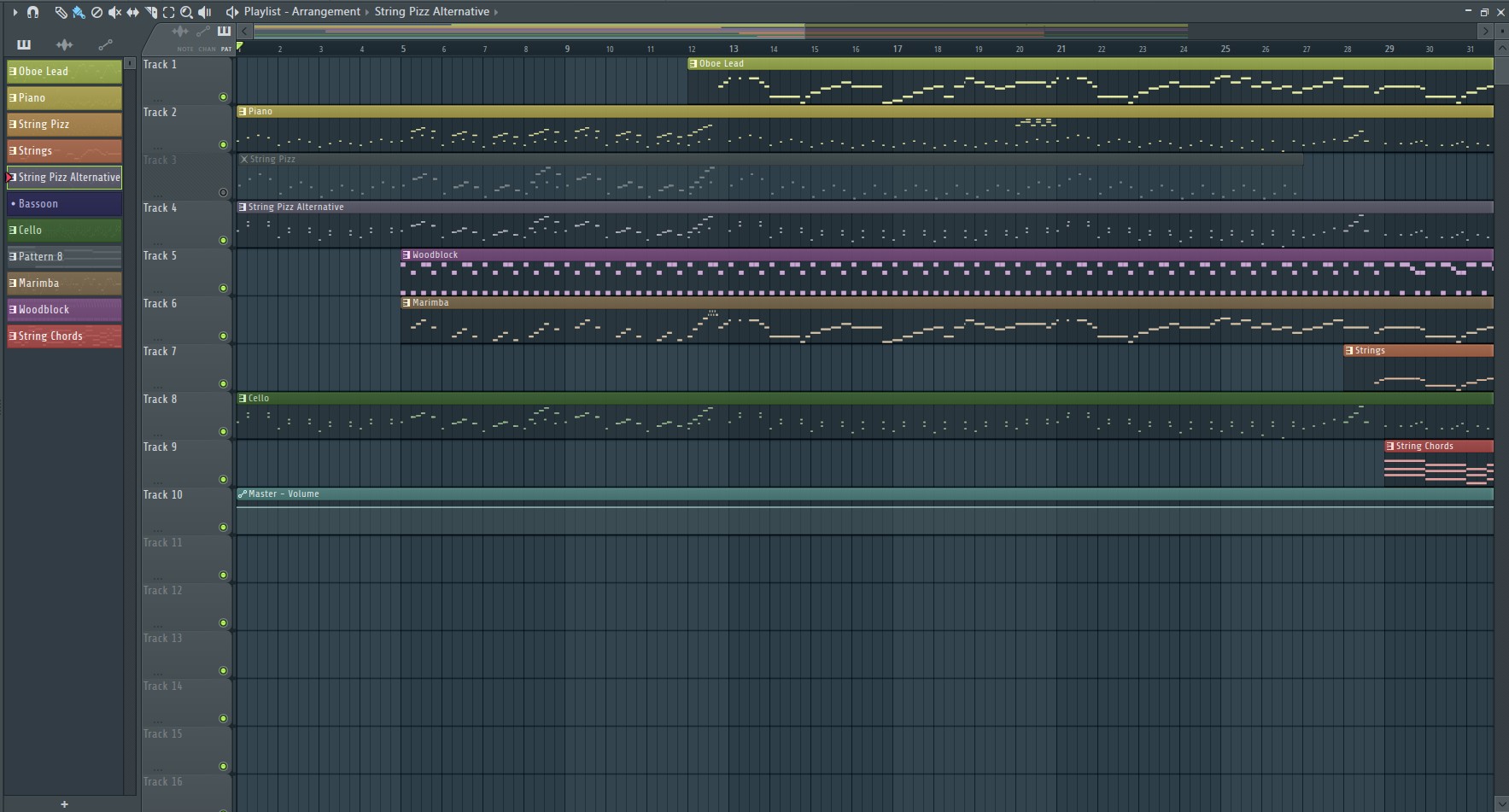Click automation icon above CHAN label
Screen dimensions: 1509x812
click(x=203, y=32)
